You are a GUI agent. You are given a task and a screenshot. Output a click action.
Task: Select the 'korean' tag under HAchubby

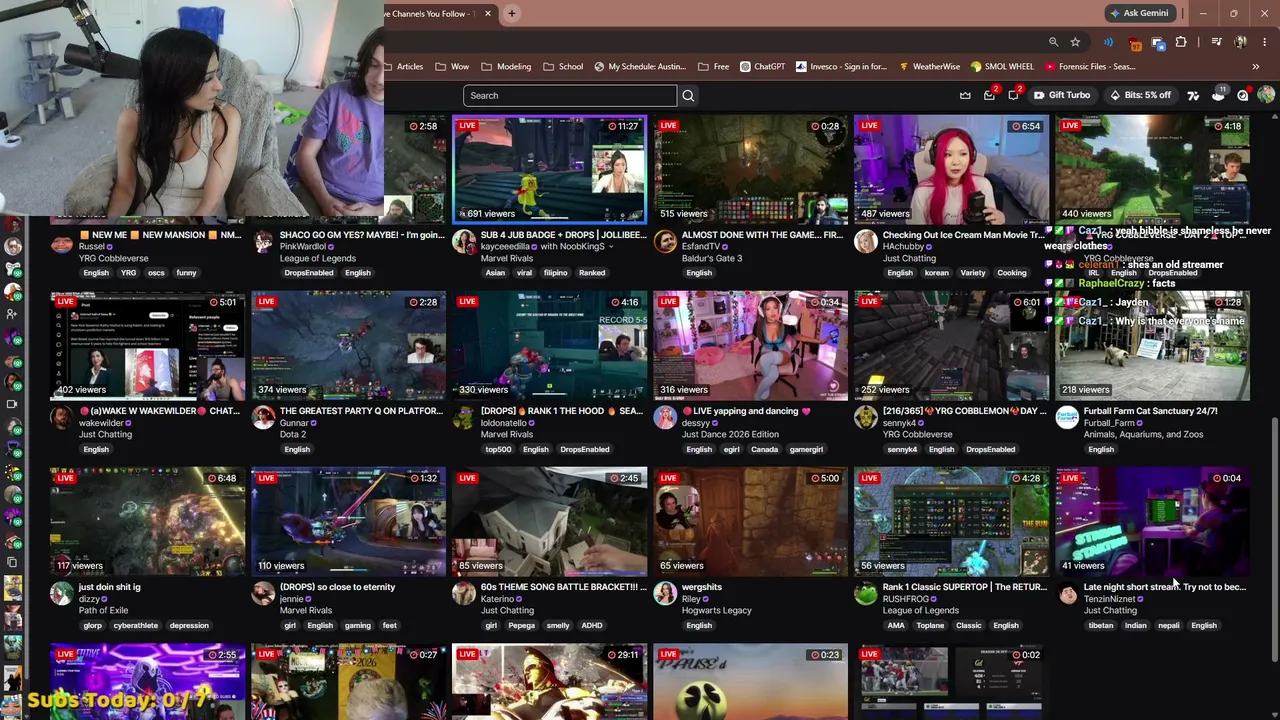936,273
